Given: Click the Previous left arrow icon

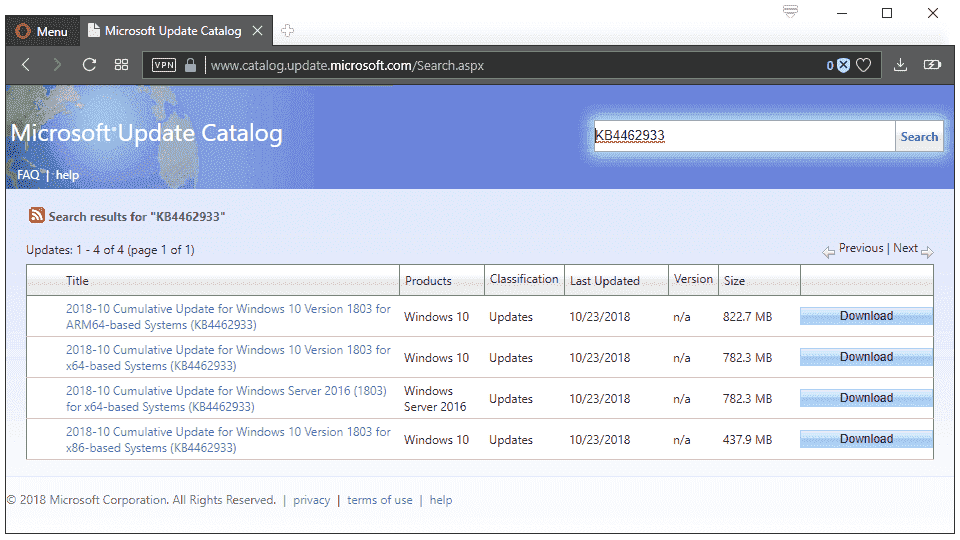Looking at the screenshot, I should tap(828, 252).
